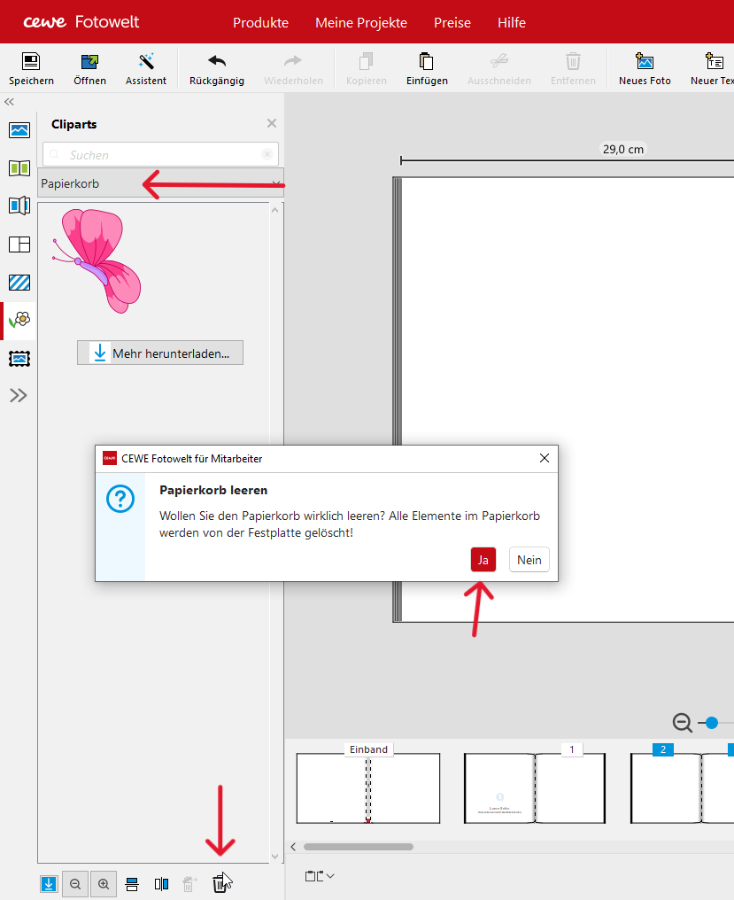Open the Hilfe menu
This screenshot has height=900, width=734.
tap(511, 22)
